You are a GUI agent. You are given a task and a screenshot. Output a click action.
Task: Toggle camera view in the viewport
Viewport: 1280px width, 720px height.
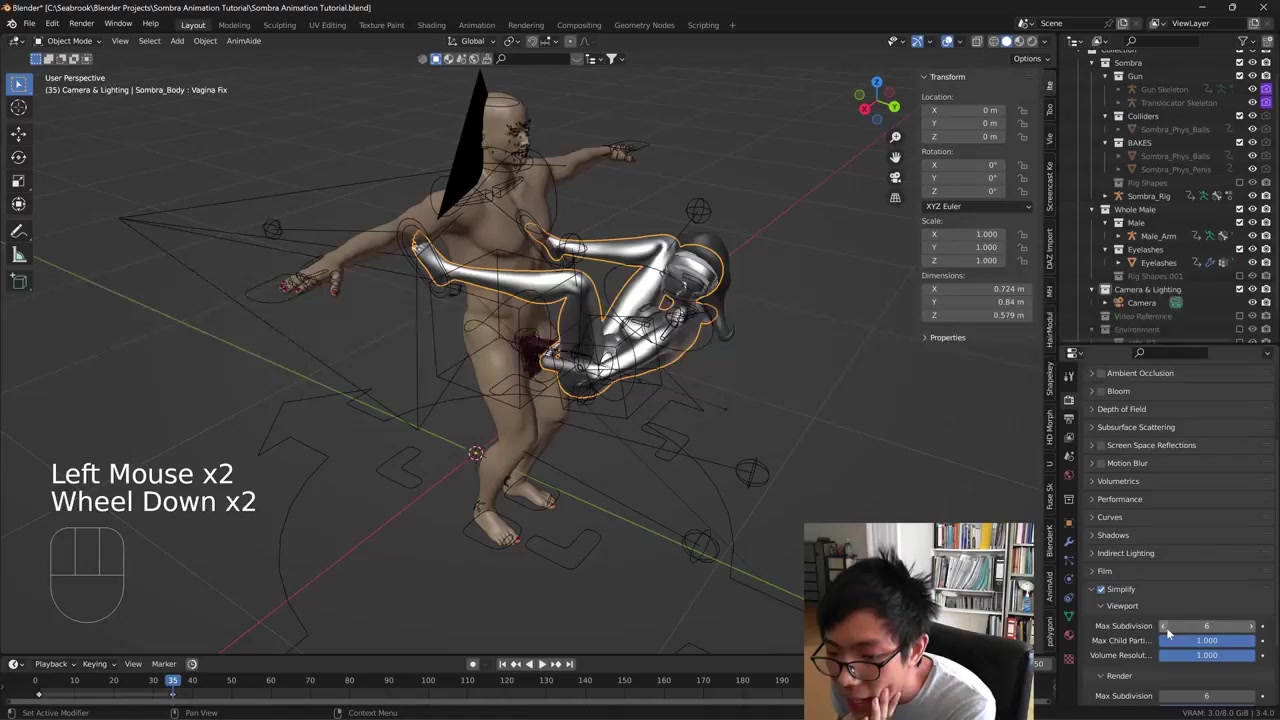point(895,177)
